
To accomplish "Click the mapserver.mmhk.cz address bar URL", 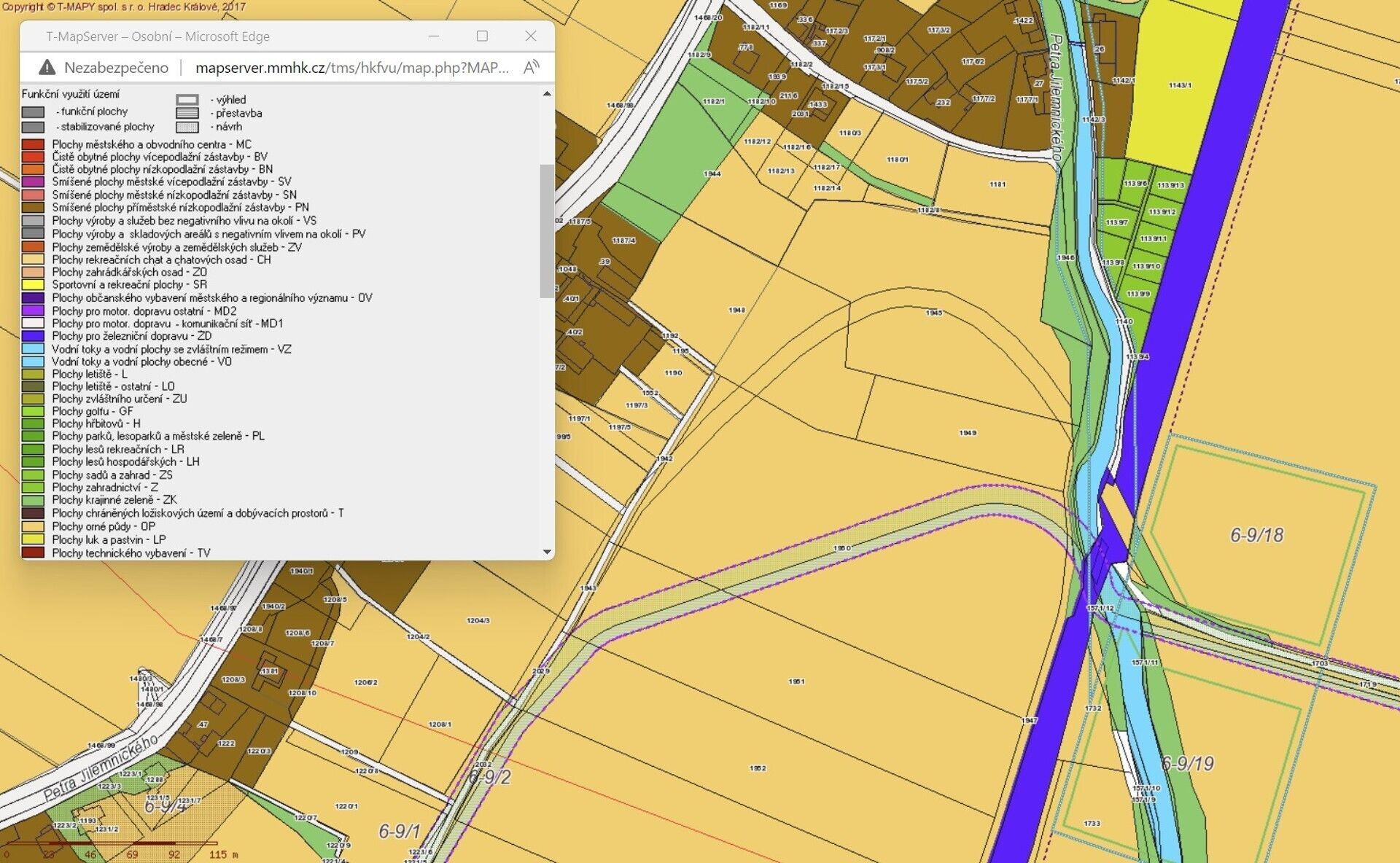I will pyautogui.click(x=352, y=68).
